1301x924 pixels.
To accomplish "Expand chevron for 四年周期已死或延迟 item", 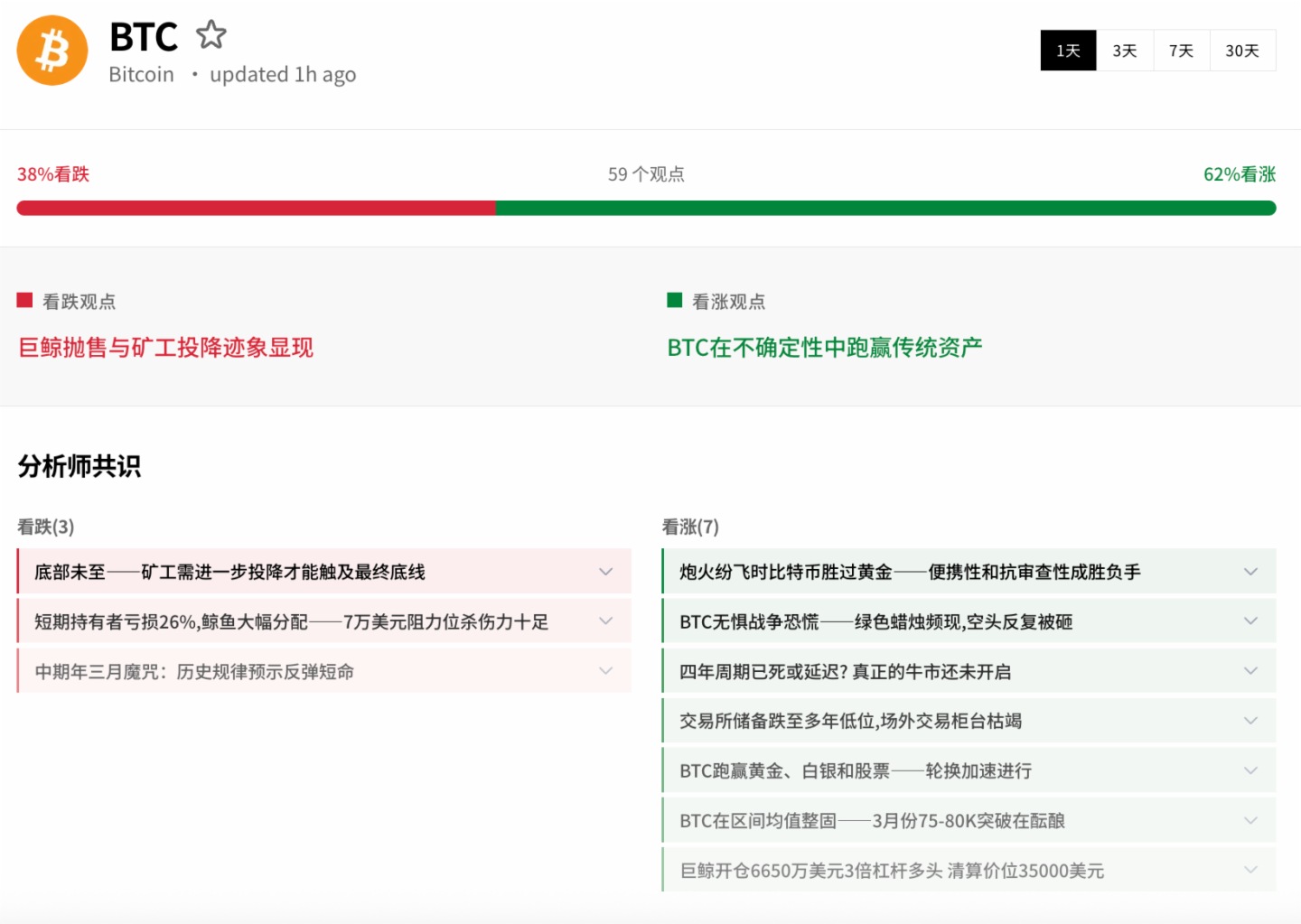I will pos(1250,671).
